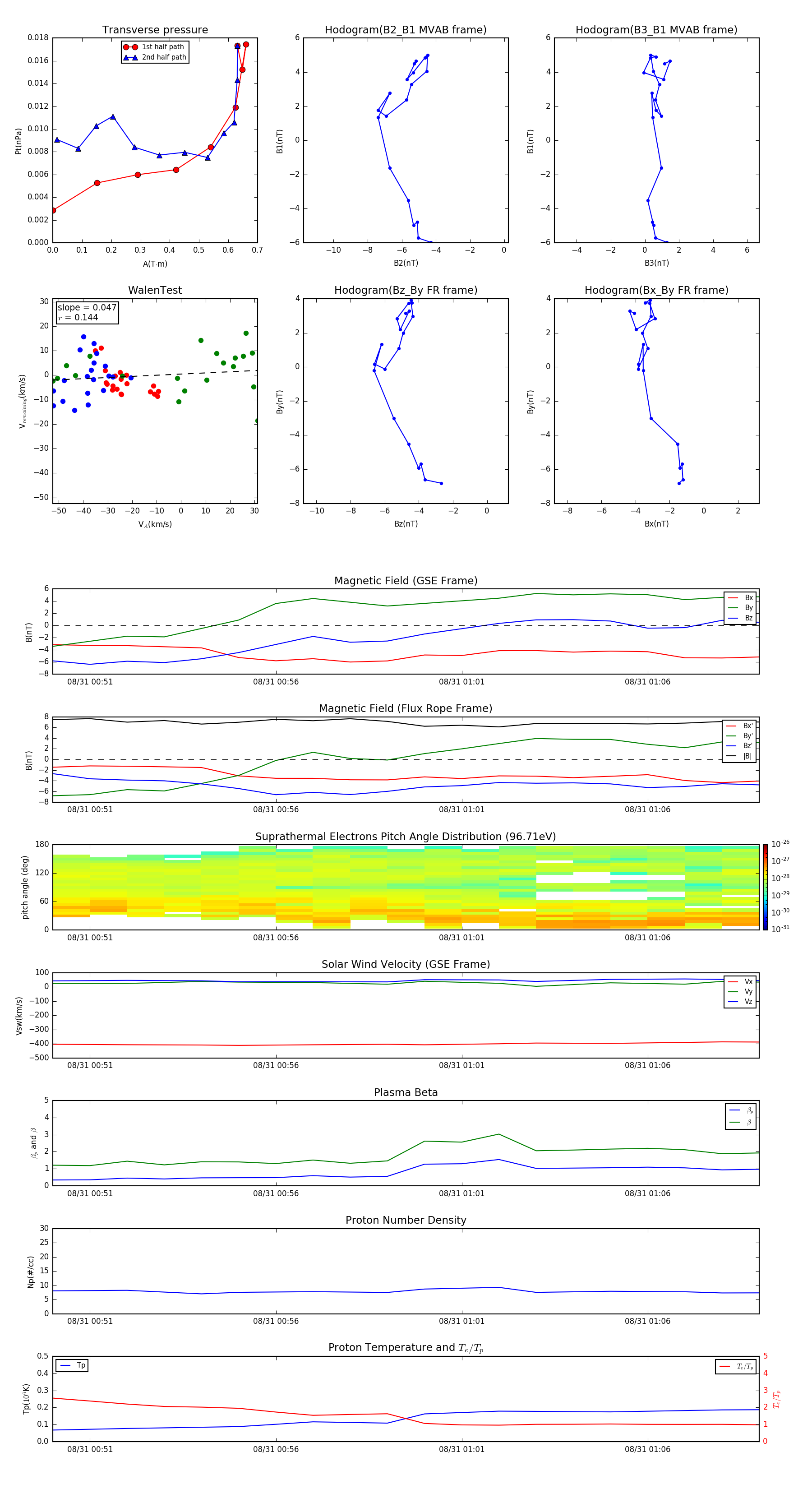Select the 10^-26 colorbar label
Viewport: 812px width, 1489px height.
[780, 844]
